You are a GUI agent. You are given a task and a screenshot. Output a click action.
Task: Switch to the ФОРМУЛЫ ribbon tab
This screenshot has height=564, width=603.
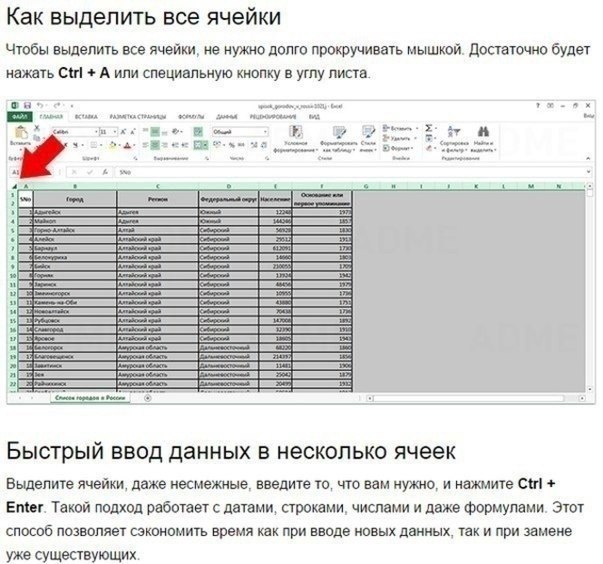tap(192, 116)
